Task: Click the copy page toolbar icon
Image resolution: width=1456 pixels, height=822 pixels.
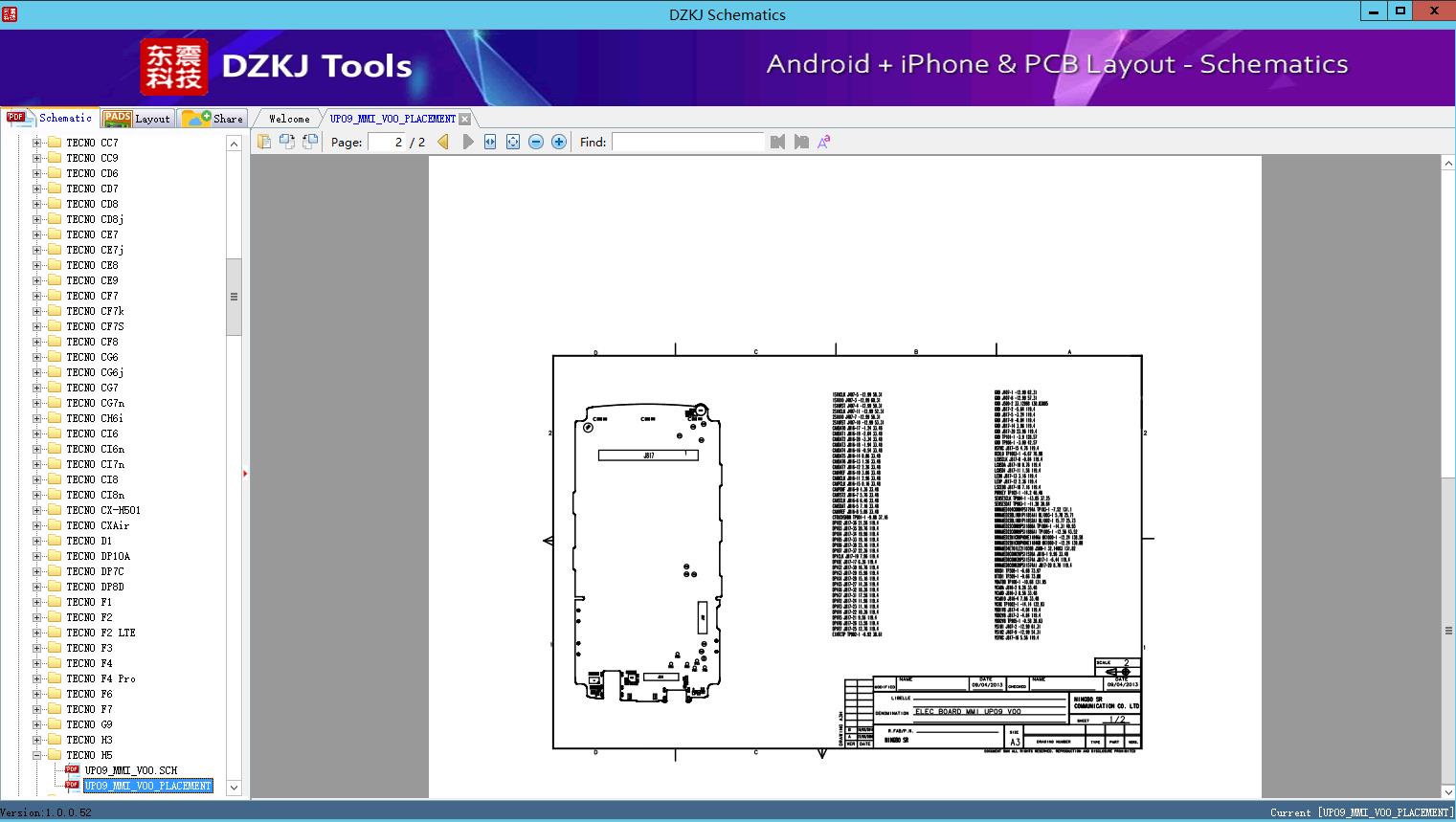Action: [x=264, y=142]
